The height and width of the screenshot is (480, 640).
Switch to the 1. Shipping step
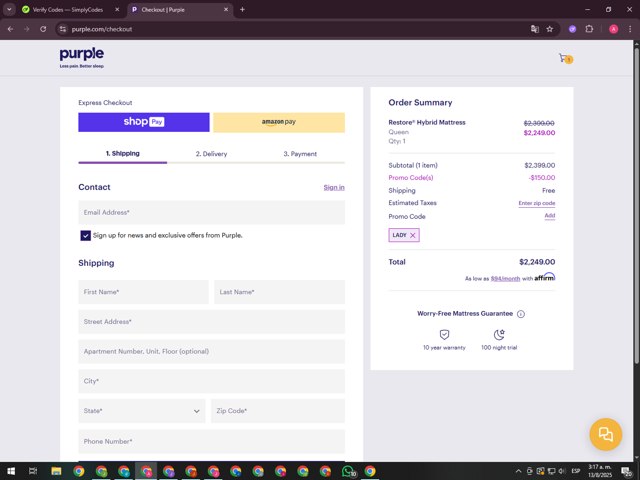(x=122, y=153)
